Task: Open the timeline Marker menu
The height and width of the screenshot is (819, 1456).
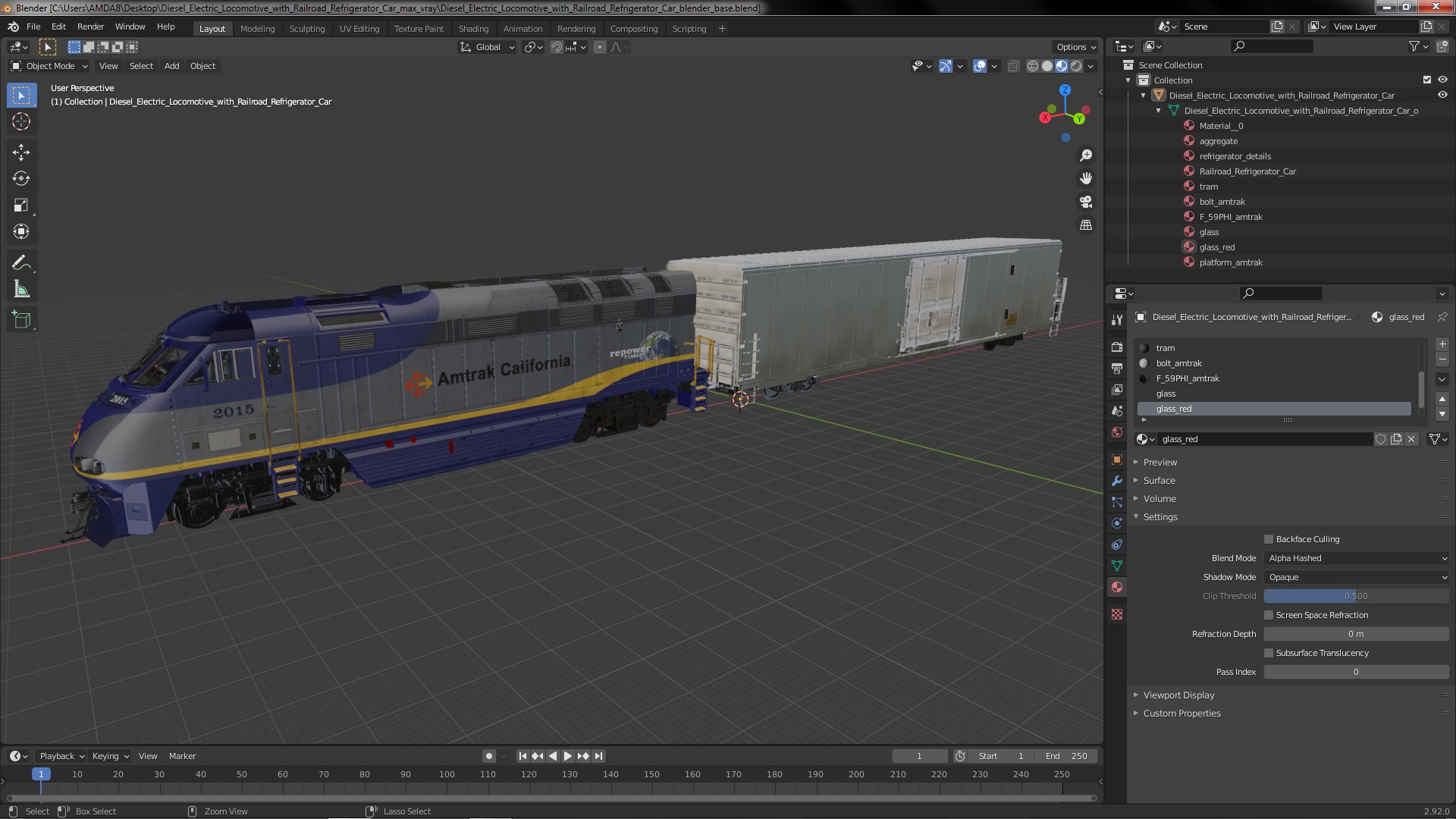Action: [x=182, y=756]
